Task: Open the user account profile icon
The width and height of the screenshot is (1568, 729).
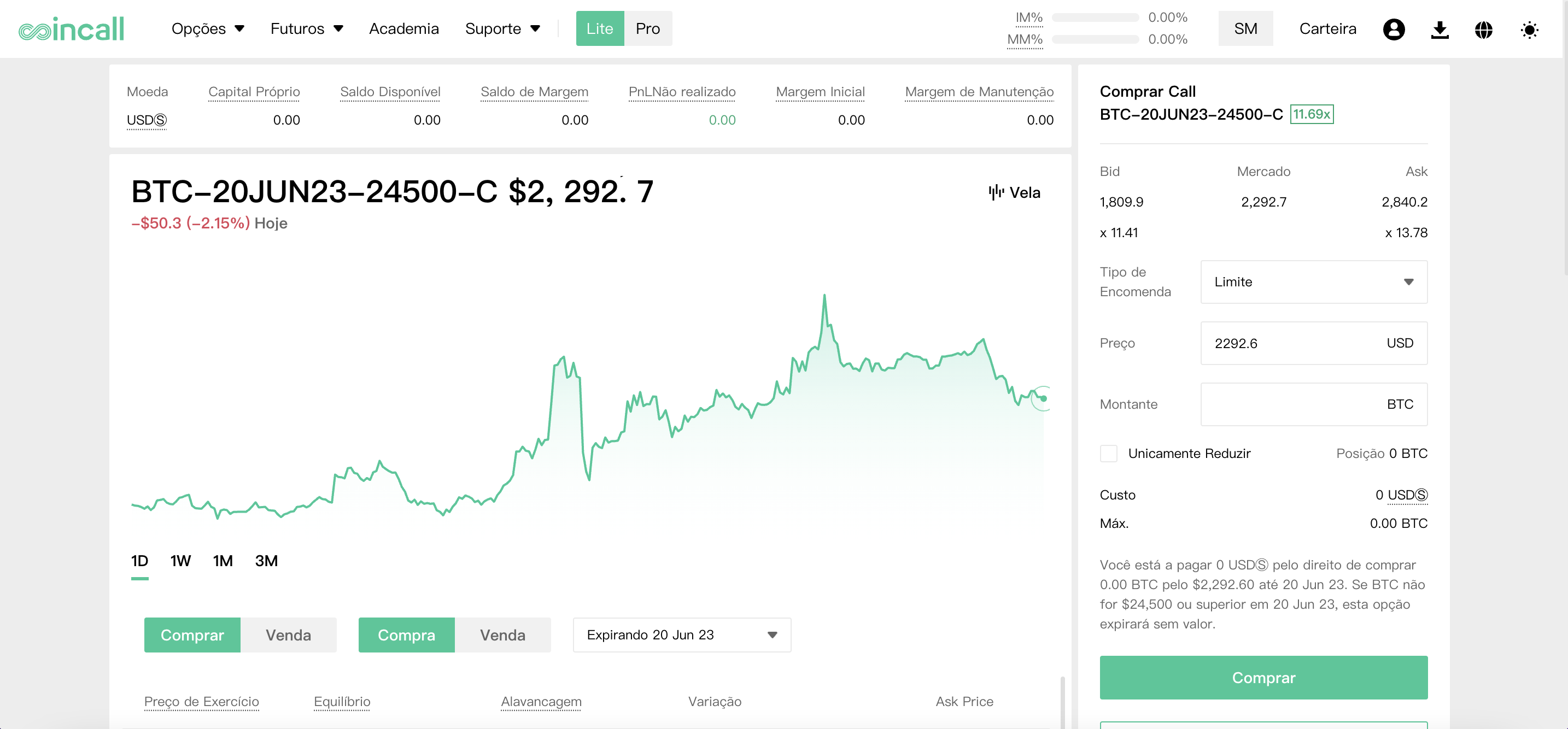Action: [x=1393, y=29]
